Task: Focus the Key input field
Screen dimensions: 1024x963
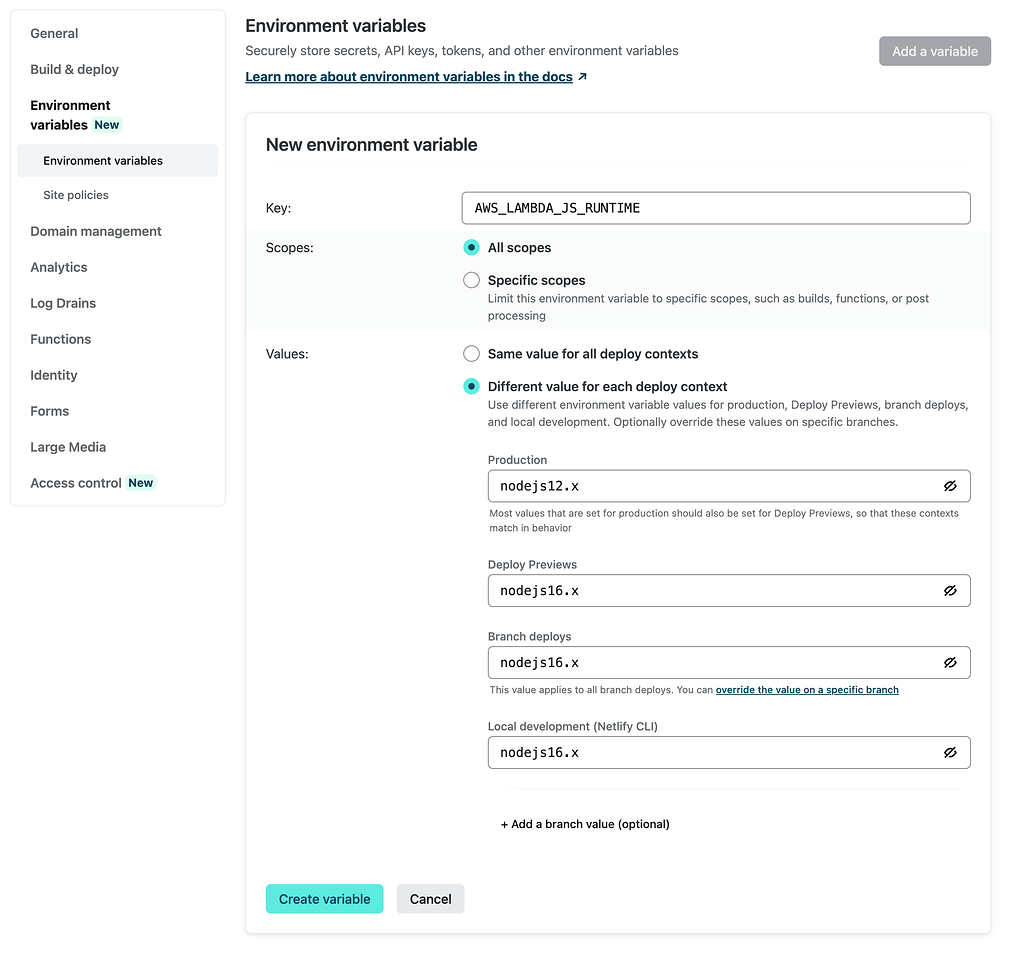Action: pos(716,208)
